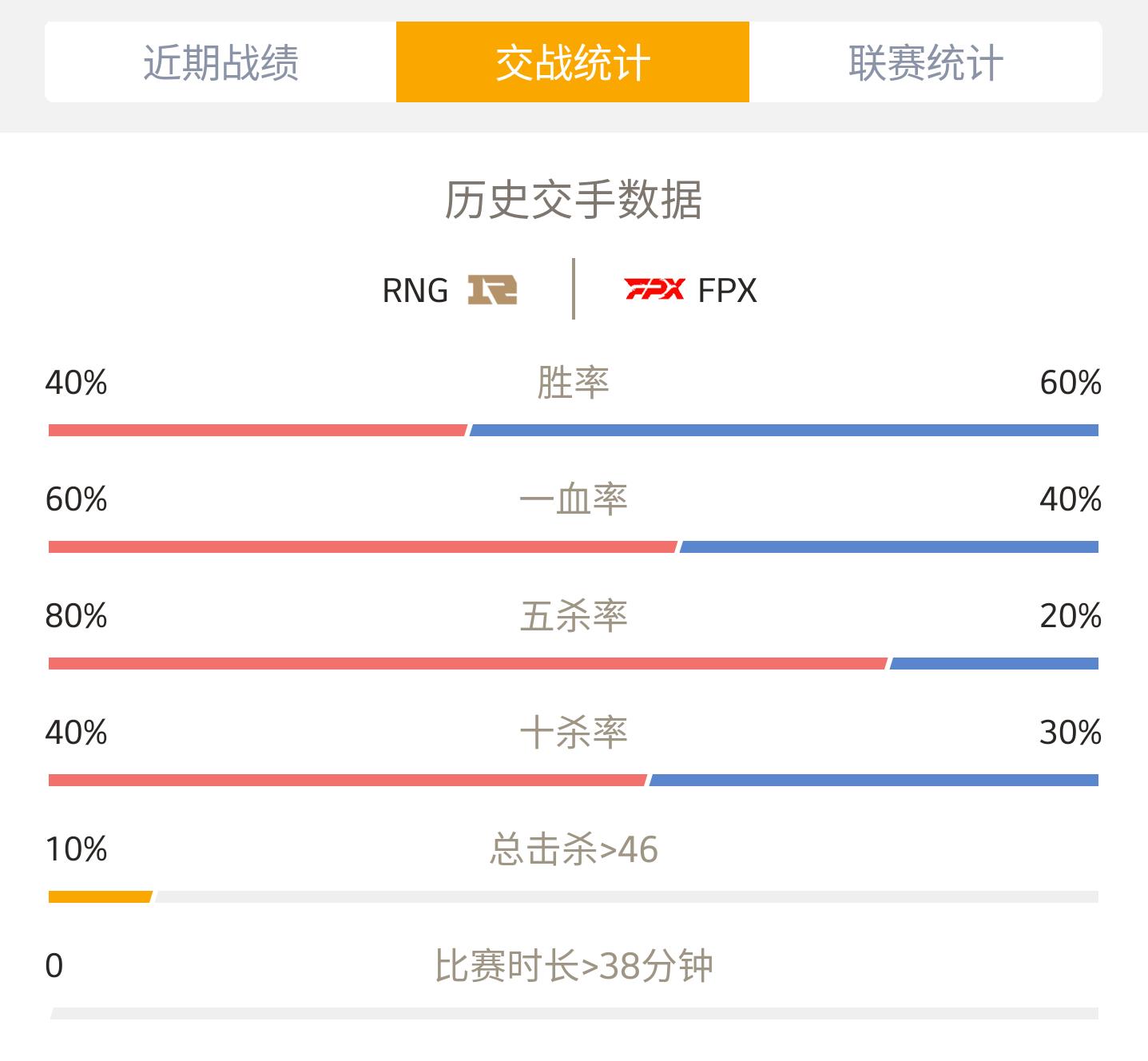Screen dimensions: 1148x1061
Task: Click the blue segment of 五杀率 bar
Action: coord(994,664)
